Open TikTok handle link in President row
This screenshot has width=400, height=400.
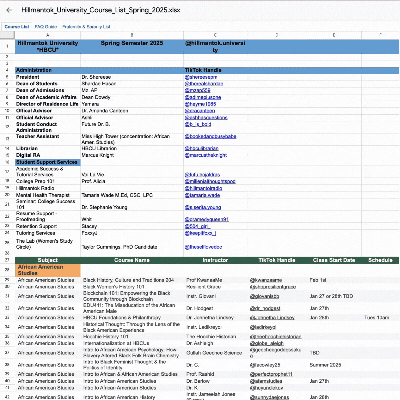click(201, 77)
